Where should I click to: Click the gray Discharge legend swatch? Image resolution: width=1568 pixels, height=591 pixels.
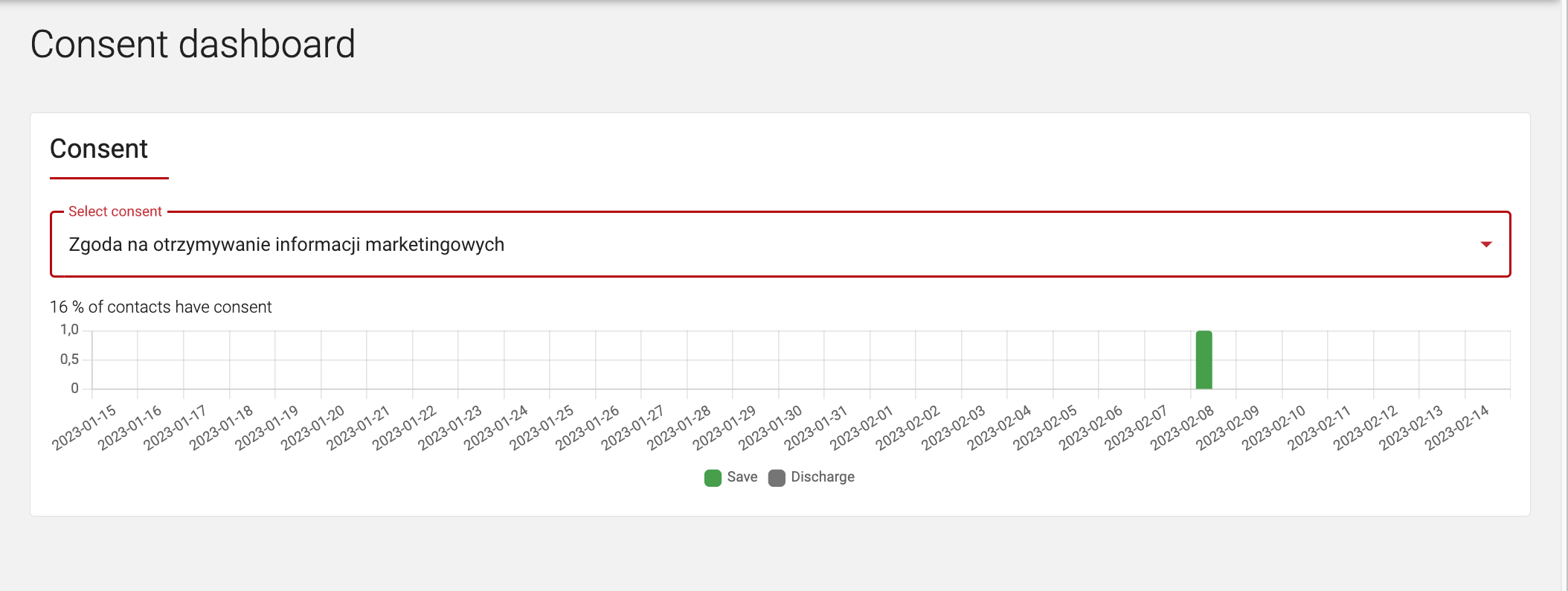(777, 476)
